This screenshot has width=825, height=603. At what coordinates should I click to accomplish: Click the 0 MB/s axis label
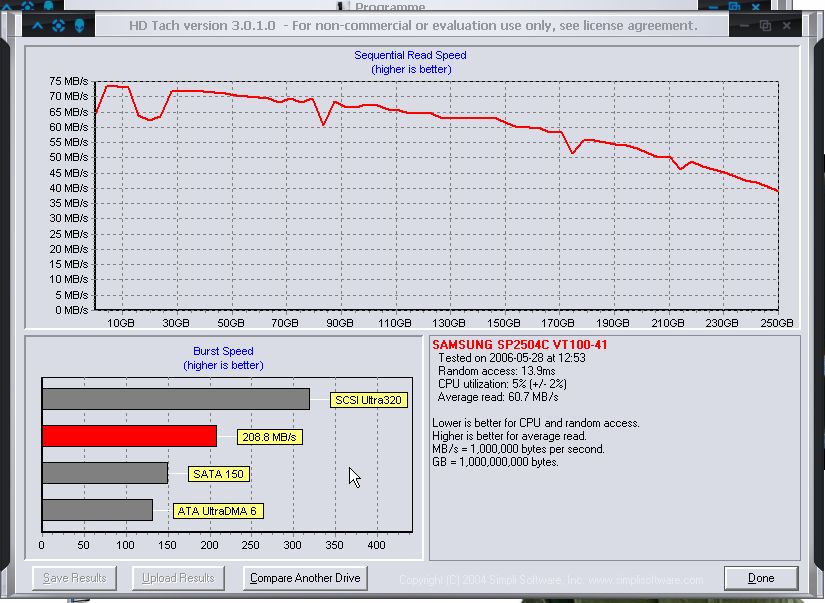coord(72,310)
